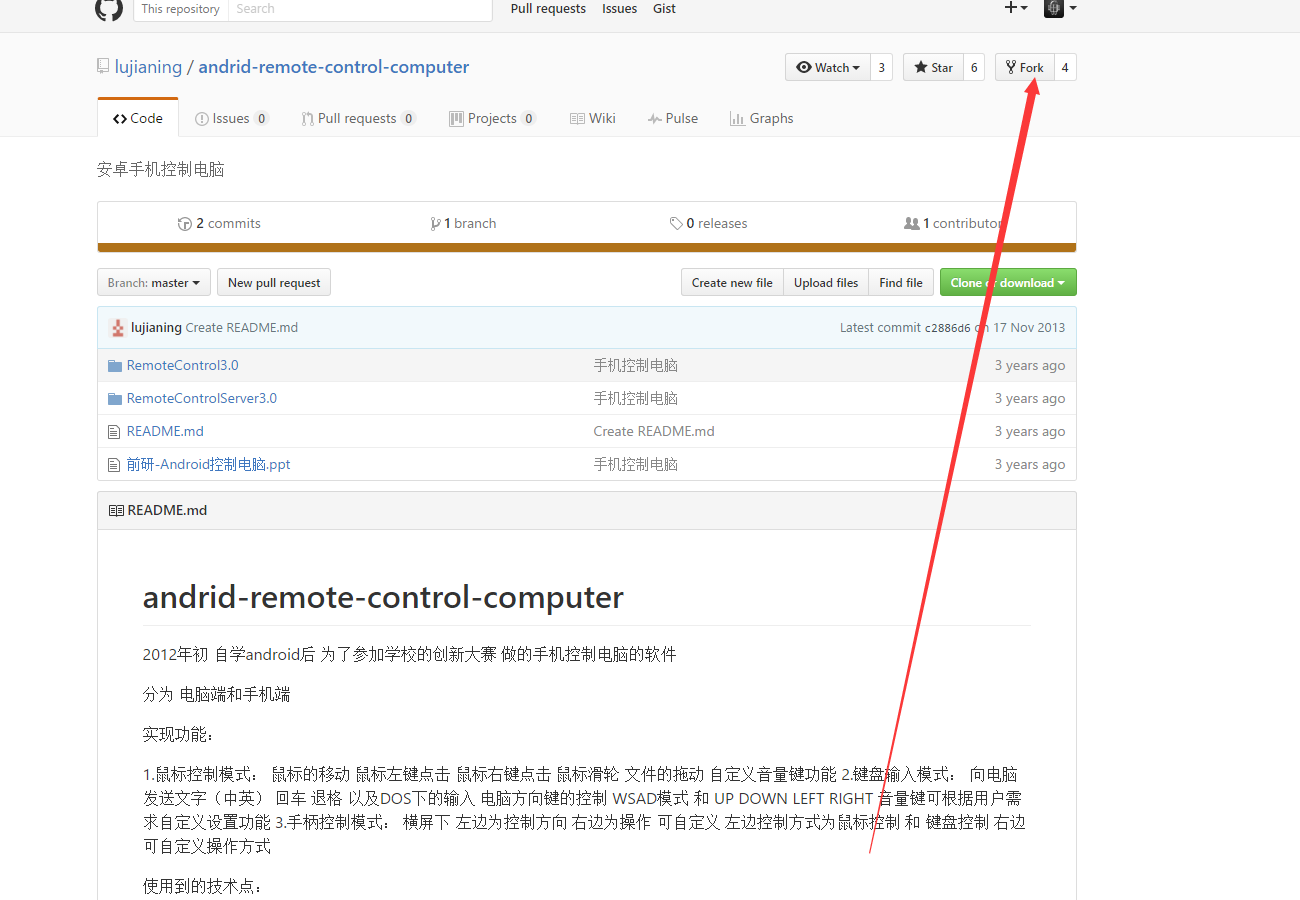Image resolution: width=1300 pixels, height=900 pixels.
Task: Click Find file
Action: click(901, 283)
